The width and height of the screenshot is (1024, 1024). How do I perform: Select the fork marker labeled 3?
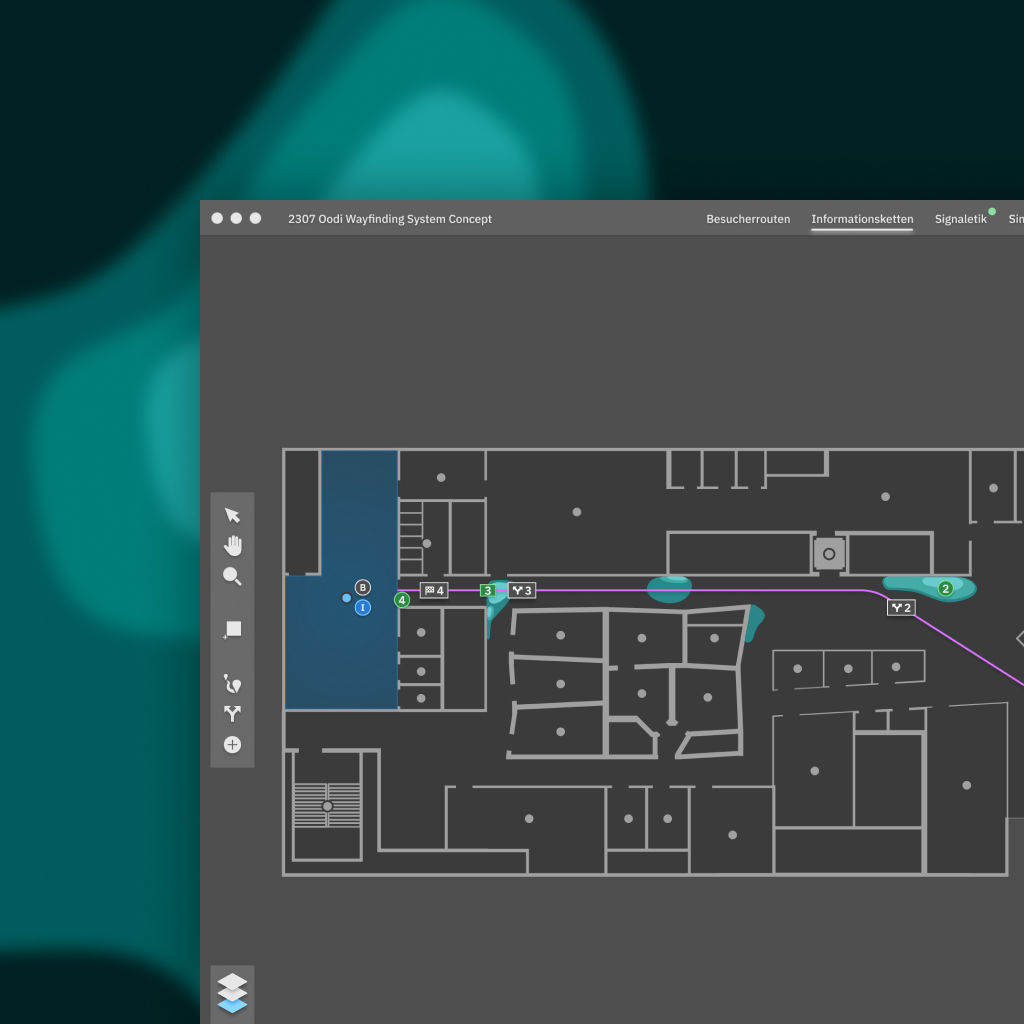click(x=521, y=591)
